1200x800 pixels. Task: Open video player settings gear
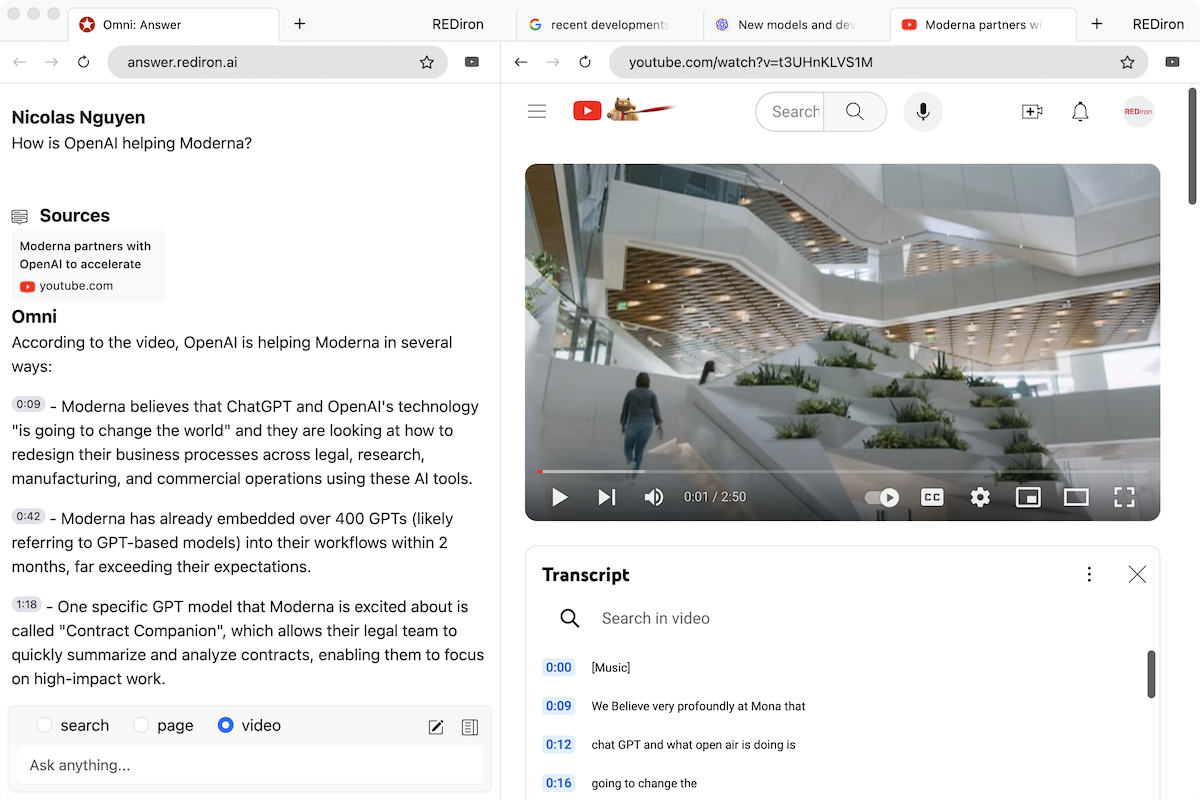coord(980,497)
